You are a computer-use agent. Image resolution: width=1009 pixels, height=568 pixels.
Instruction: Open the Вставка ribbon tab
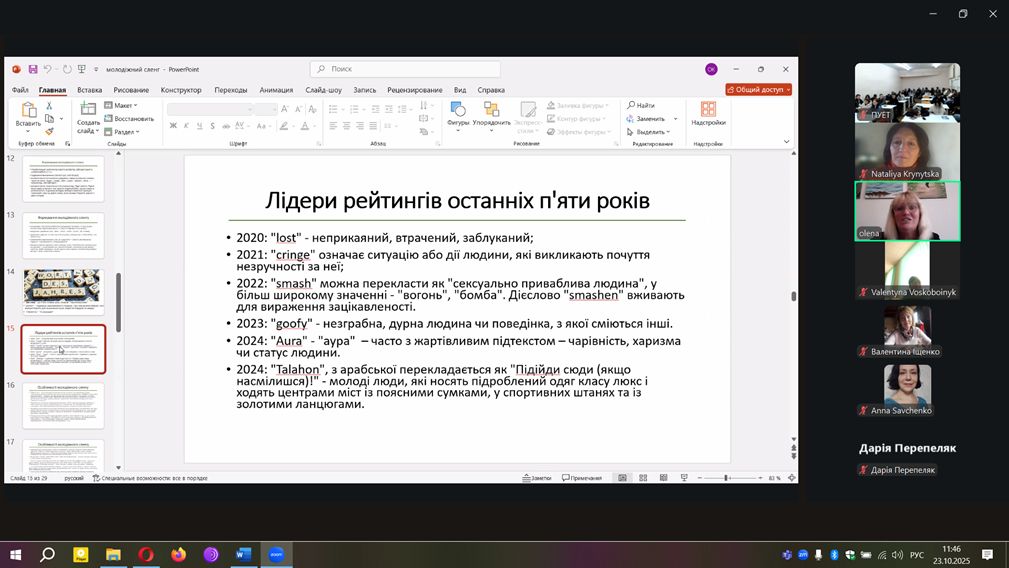(x=89, y=90)
